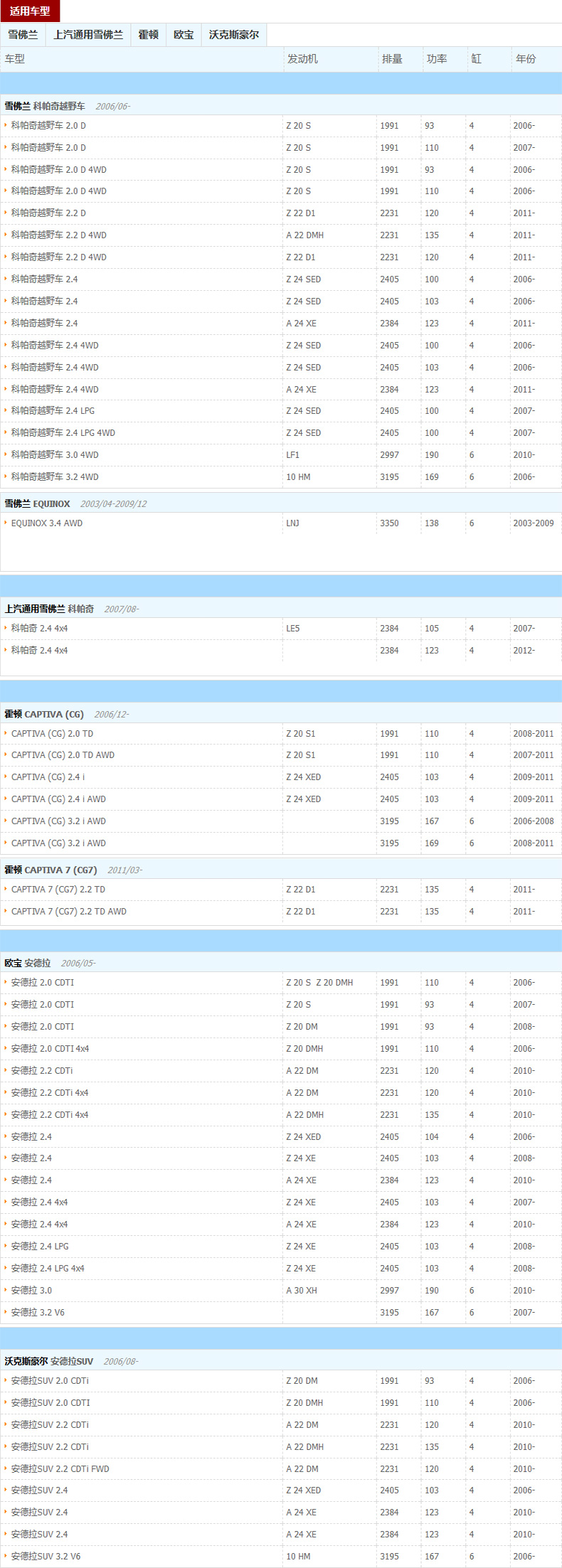Screen dimensions: 562x1568
Task: Open the 沃克斯豪尔 安德拉SUV group heading
Action: pyautogui.click(x=49, y=1361)
